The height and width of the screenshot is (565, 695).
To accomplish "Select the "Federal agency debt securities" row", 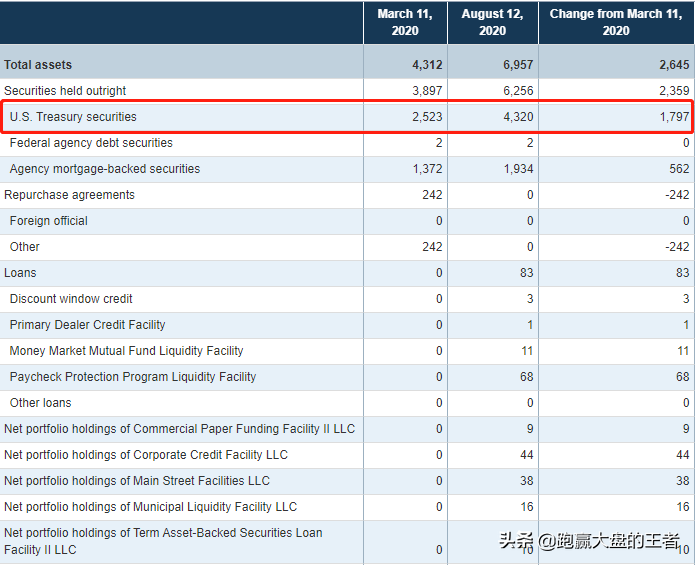I will coord(91,143).
